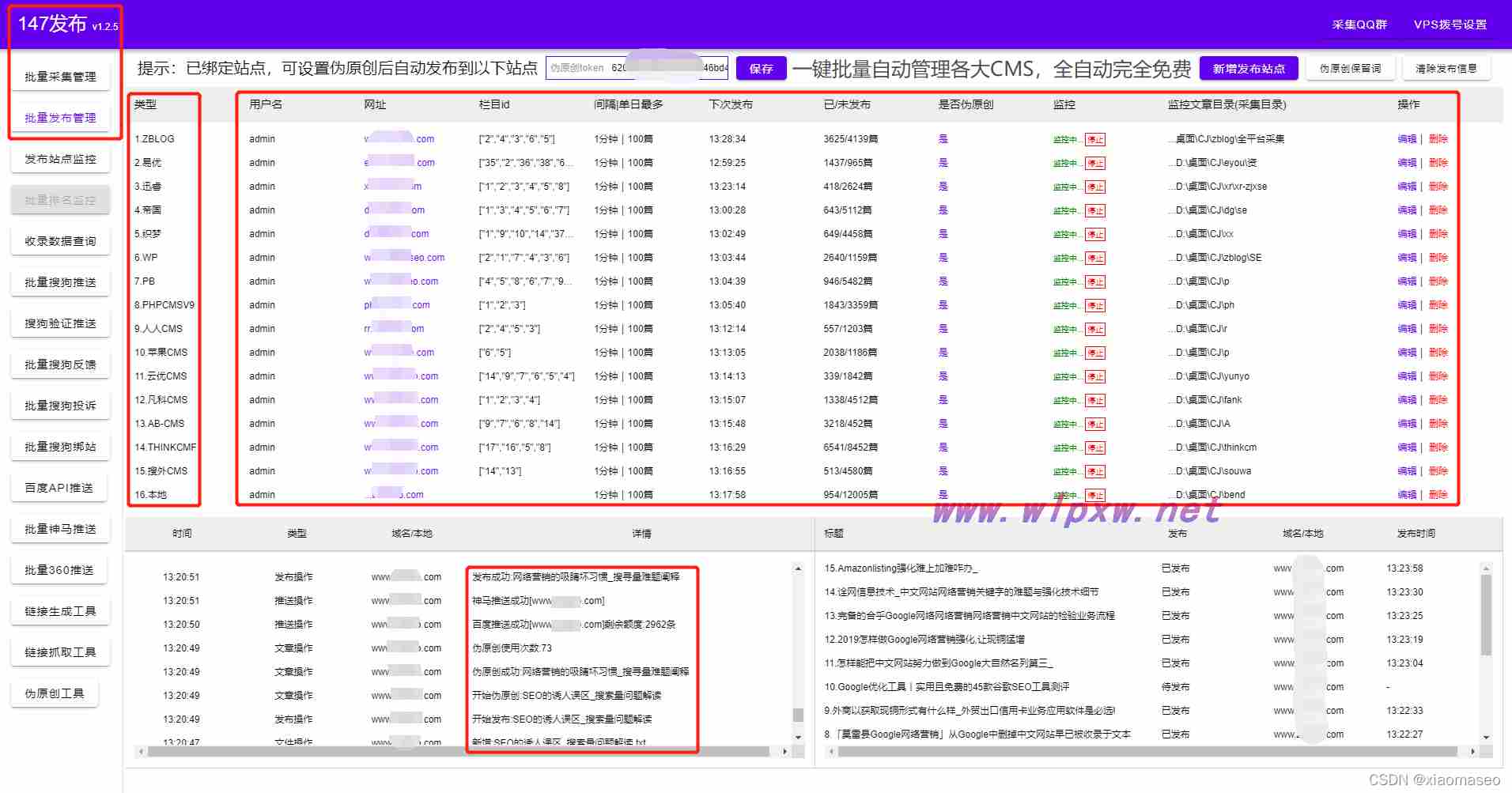
Task: Click down arrow of article list scrollbar
Action: pyautogui.click(x=1486, y=737)
